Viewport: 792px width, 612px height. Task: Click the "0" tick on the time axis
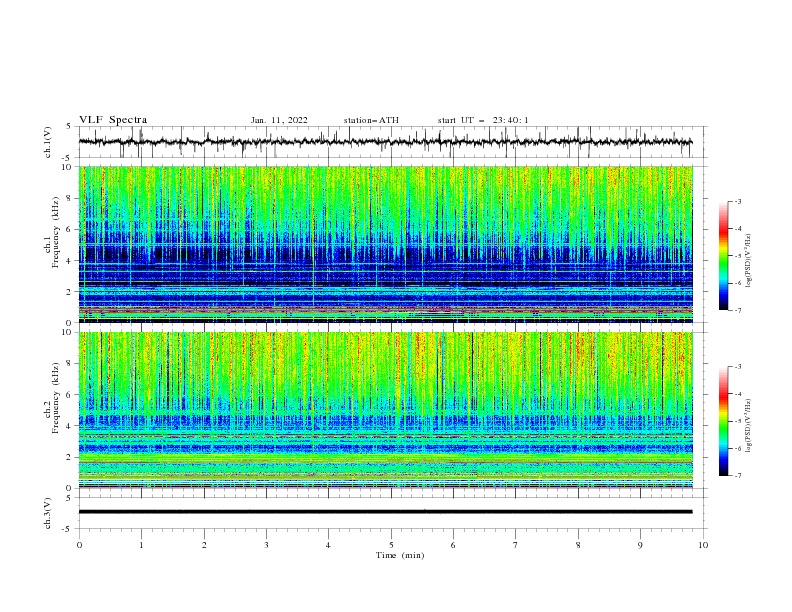pos(79,545)
